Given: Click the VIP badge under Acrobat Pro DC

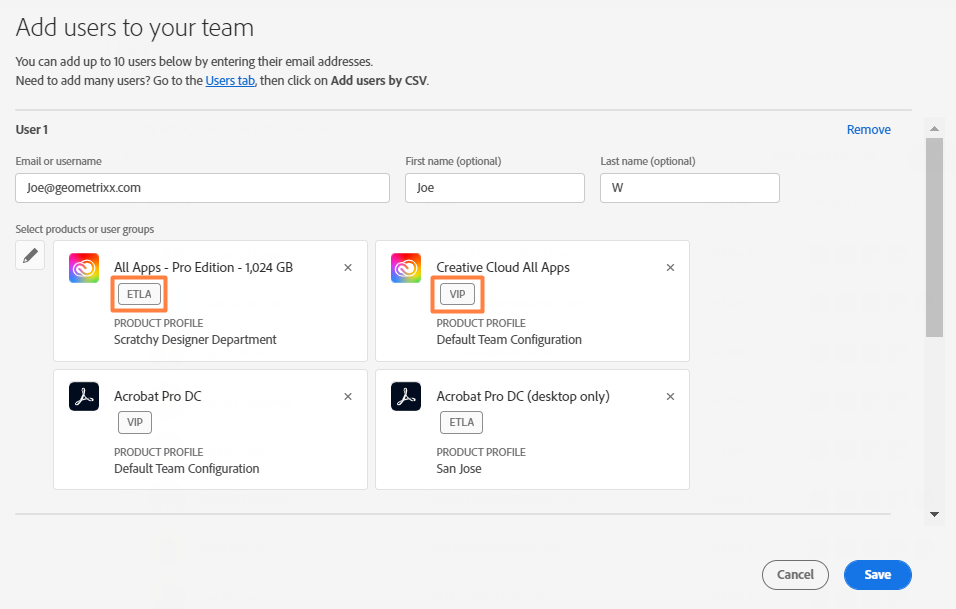Looking at the screenshot, I should (x=135, y=423).
